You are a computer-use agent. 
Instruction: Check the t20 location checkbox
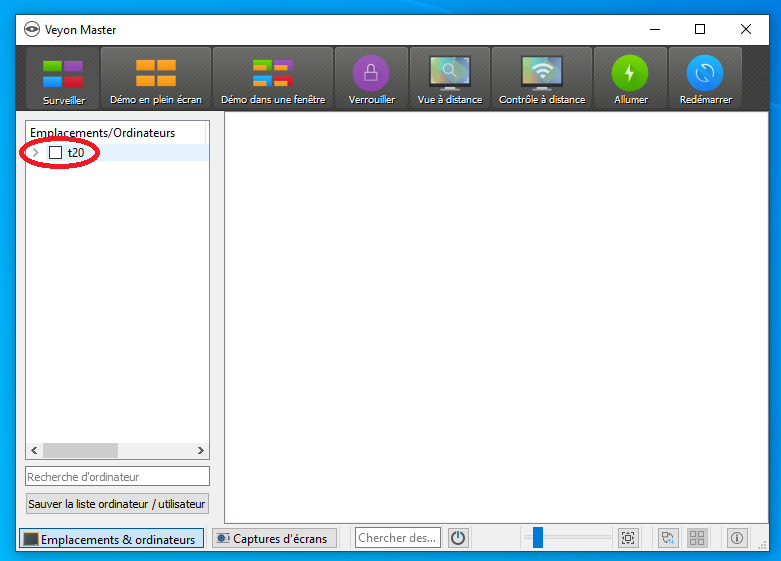click(56, 153)
